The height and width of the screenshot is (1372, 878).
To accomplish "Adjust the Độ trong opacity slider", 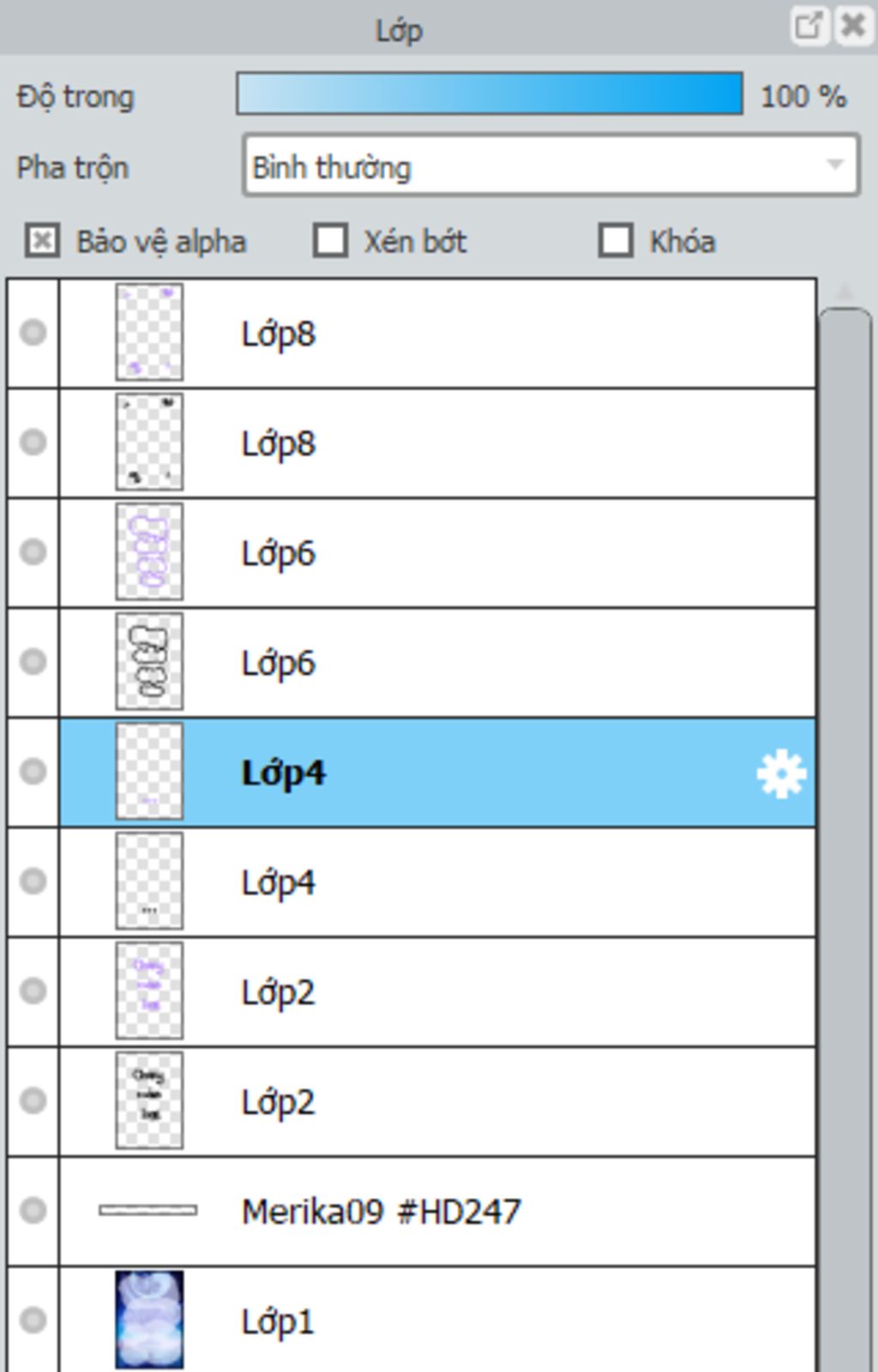I will [x=490, y=94].
